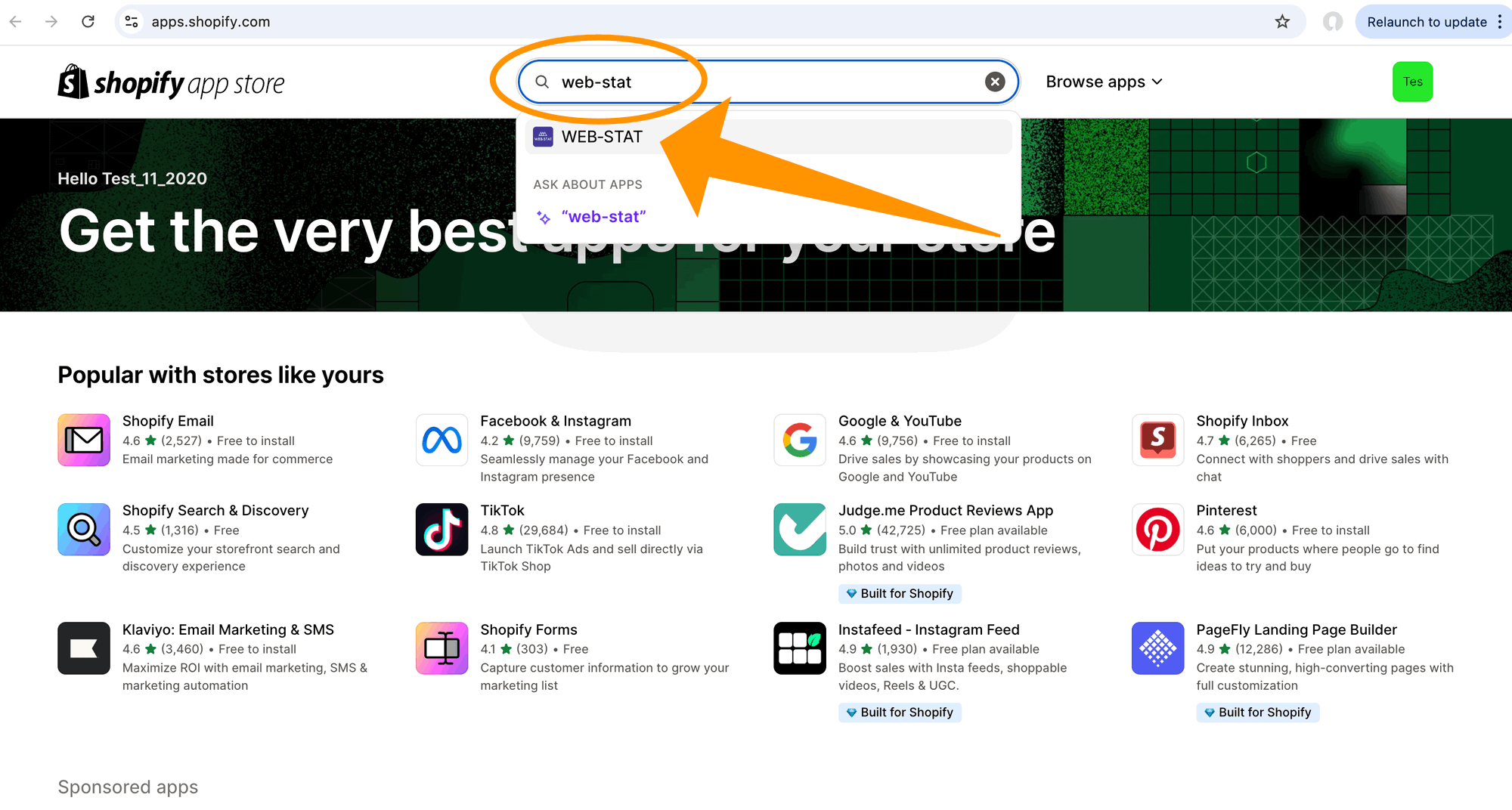The width and height of the screenshot is (1512, 810).
Task: Open PageFly Landing Page Builder link
Action: (x=1297, y=629)
